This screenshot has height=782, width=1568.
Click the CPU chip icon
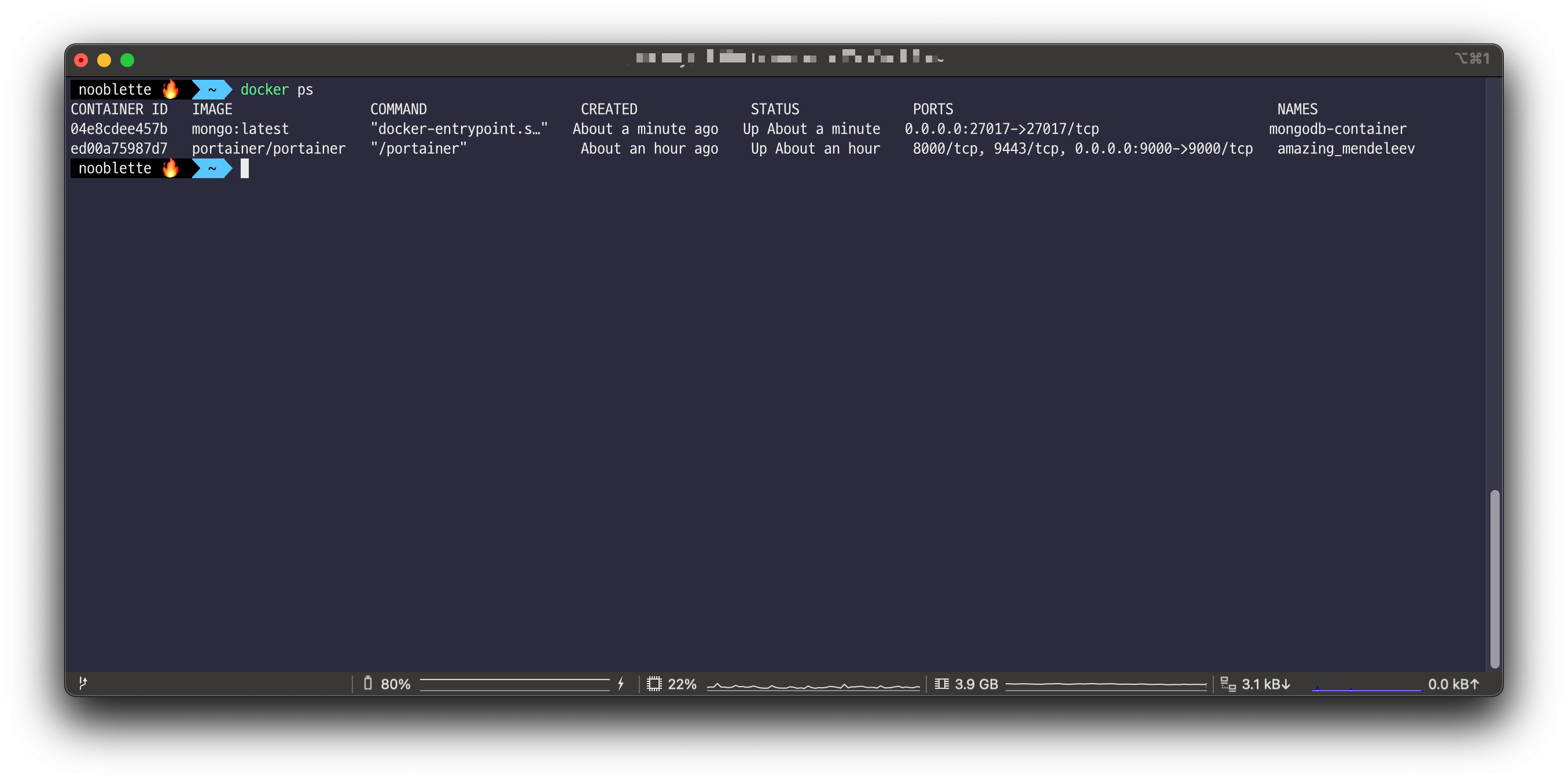[654, 684]
